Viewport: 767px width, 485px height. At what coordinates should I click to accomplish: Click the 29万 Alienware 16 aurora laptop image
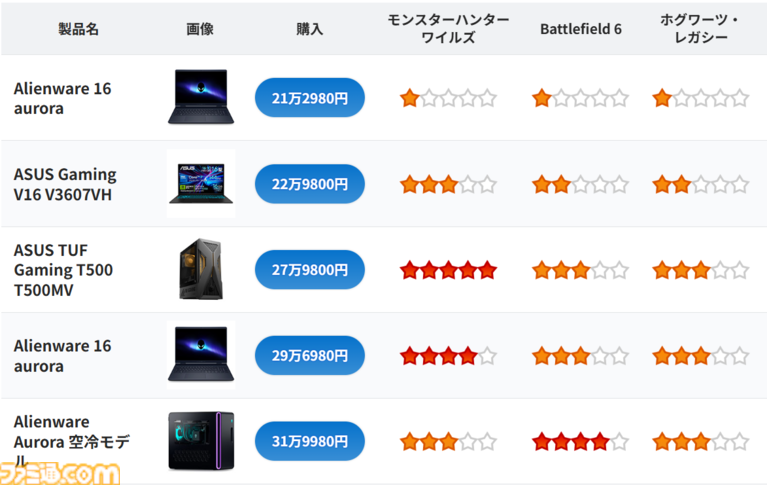(x=200, y=355)
